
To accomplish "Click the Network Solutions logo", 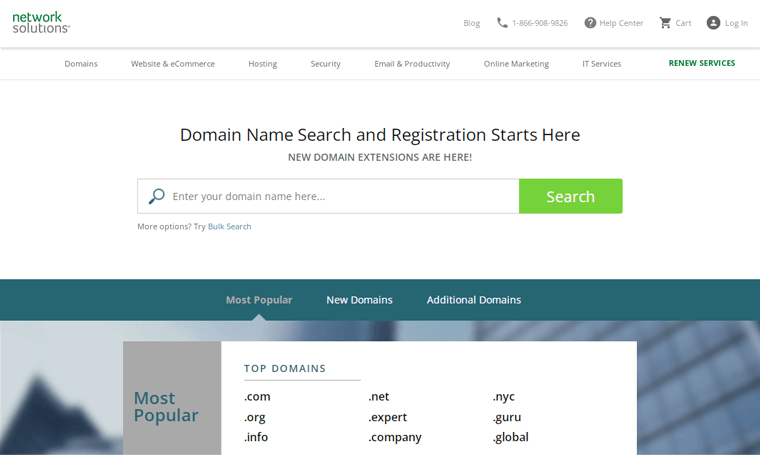I will click(41, 23).
